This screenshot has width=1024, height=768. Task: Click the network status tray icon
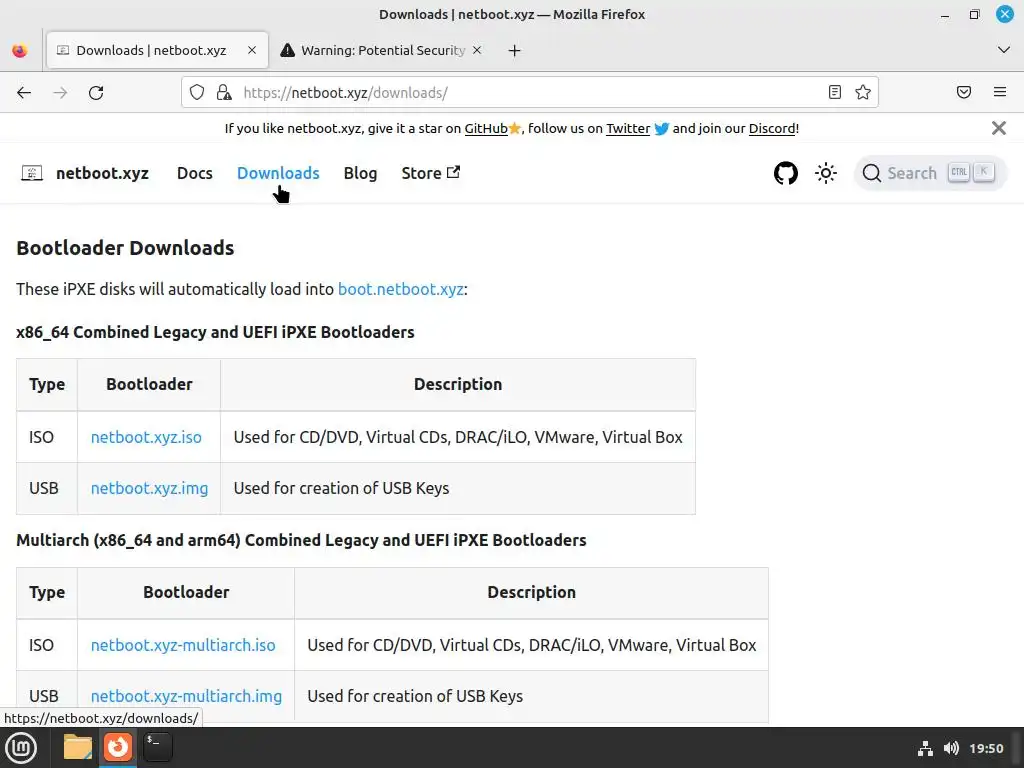[925, 748]
